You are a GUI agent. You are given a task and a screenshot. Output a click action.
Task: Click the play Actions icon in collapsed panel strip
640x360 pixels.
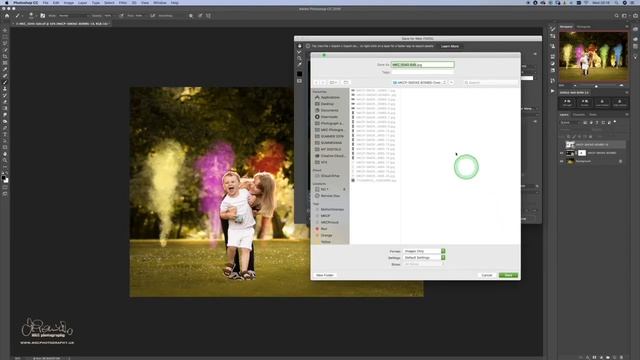[x=553, y=91]
